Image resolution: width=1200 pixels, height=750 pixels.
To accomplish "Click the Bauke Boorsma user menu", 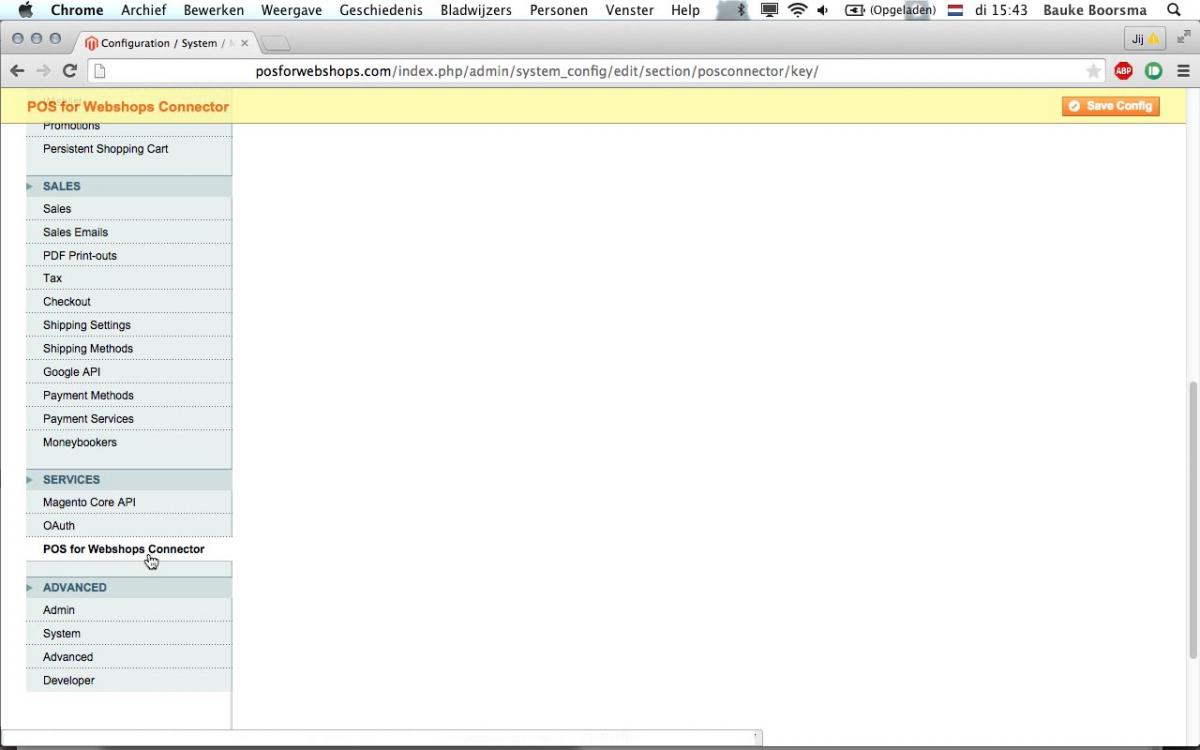I will coord(1095,10).
